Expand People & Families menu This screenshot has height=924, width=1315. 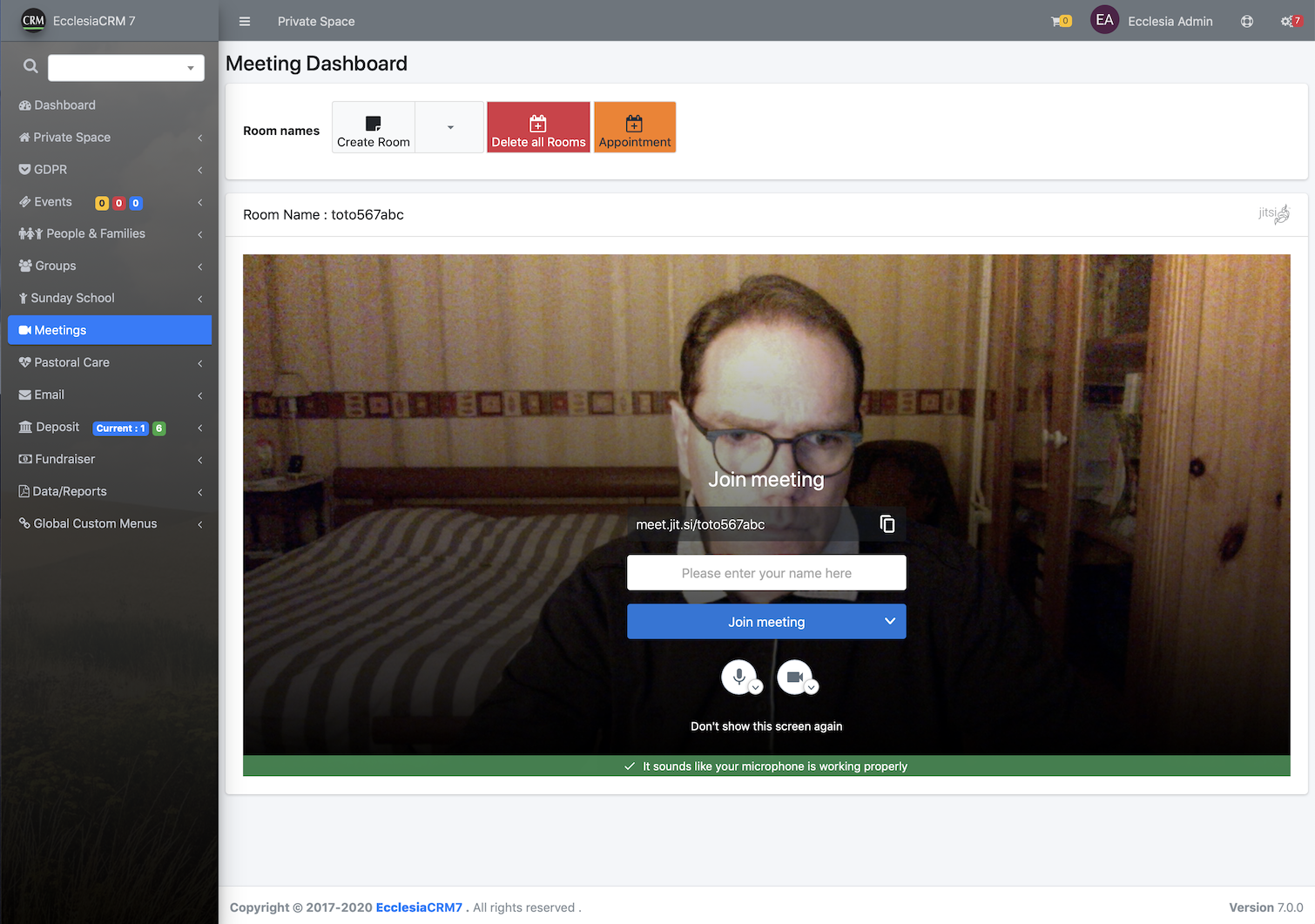pos(110,233)
